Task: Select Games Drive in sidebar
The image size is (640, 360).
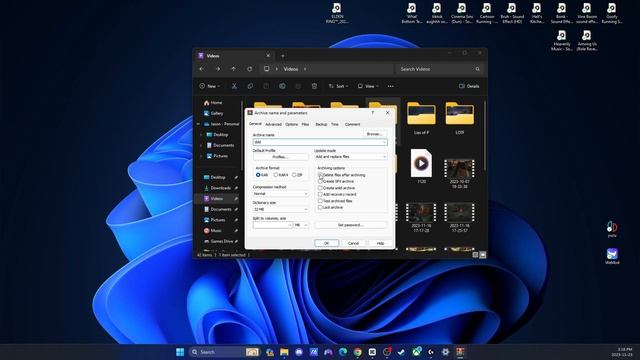Action: point(218,241)
